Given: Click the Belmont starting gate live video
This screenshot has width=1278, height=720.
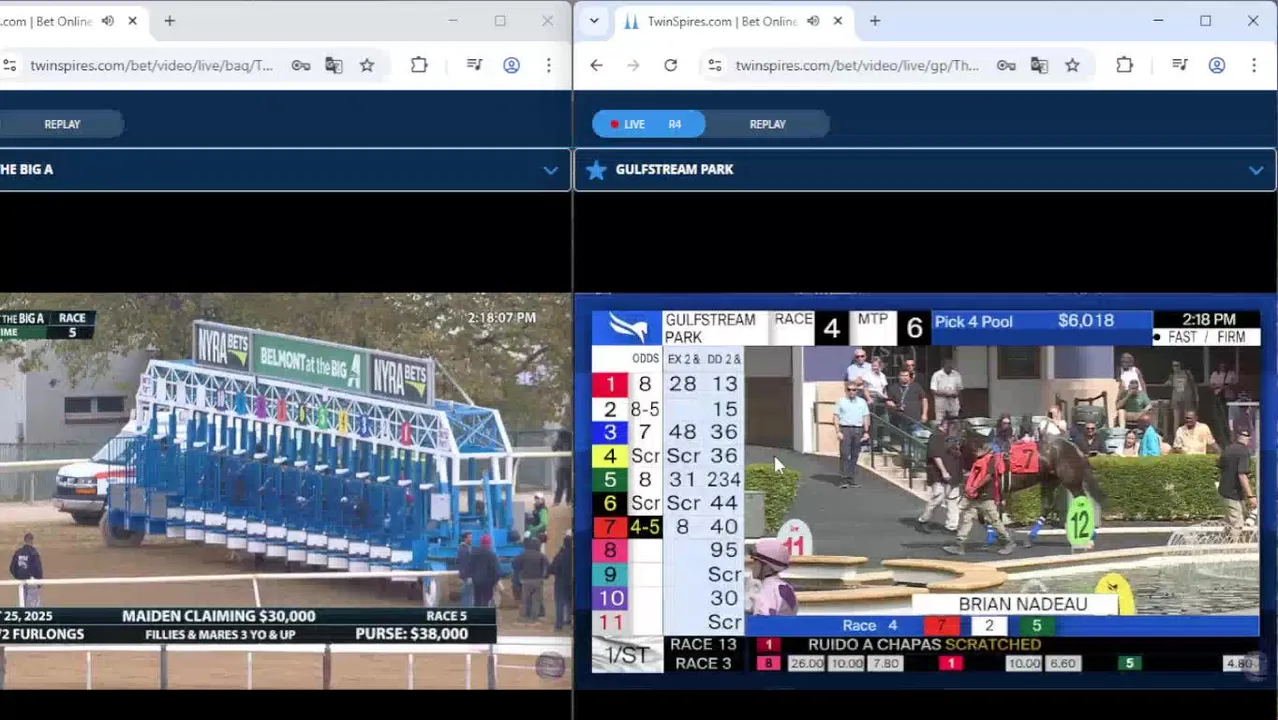Looking at the screenshot, I should point(285,490).
